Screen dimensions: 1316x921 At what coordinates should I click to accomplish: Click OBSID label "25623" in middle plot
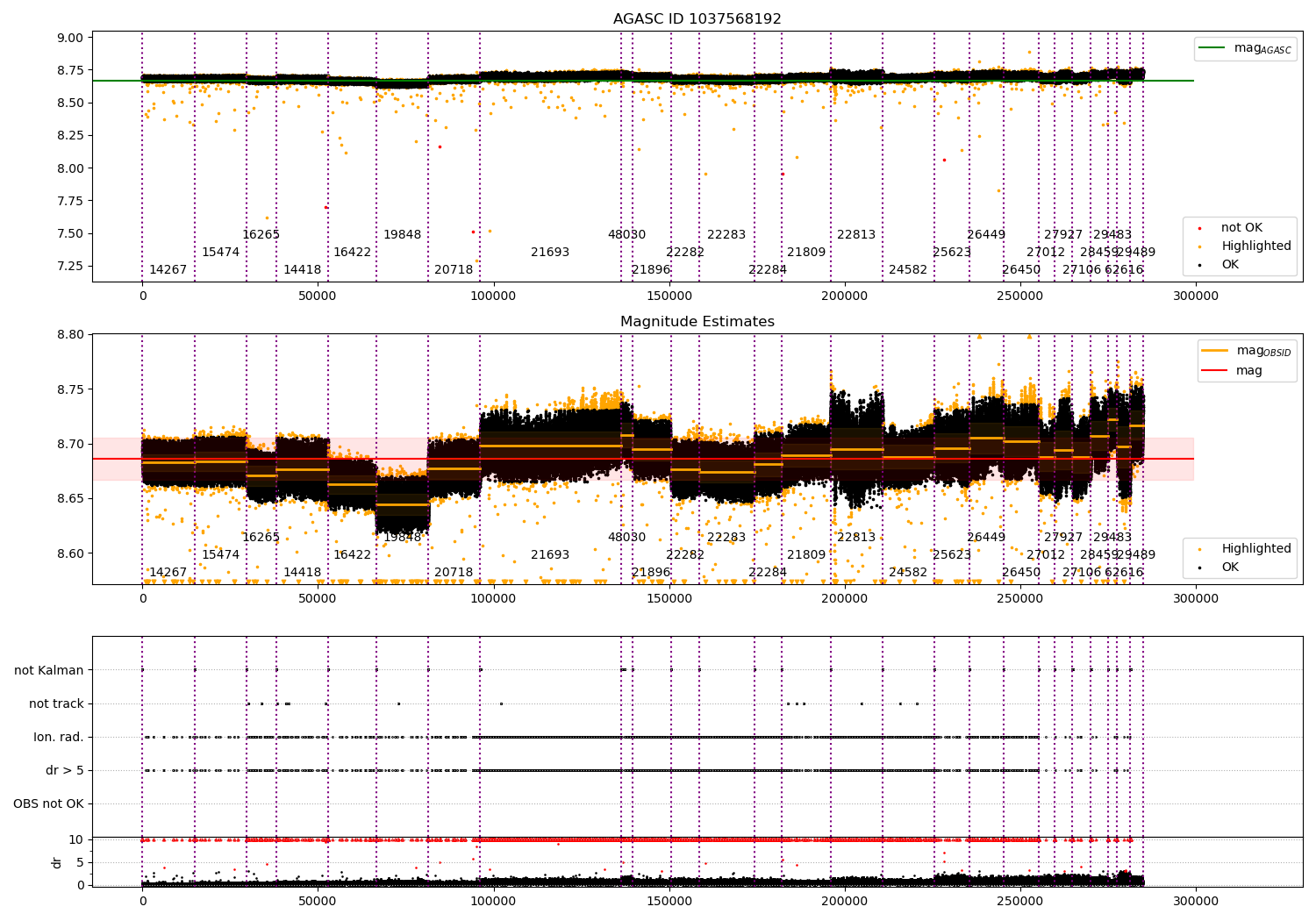952,555
